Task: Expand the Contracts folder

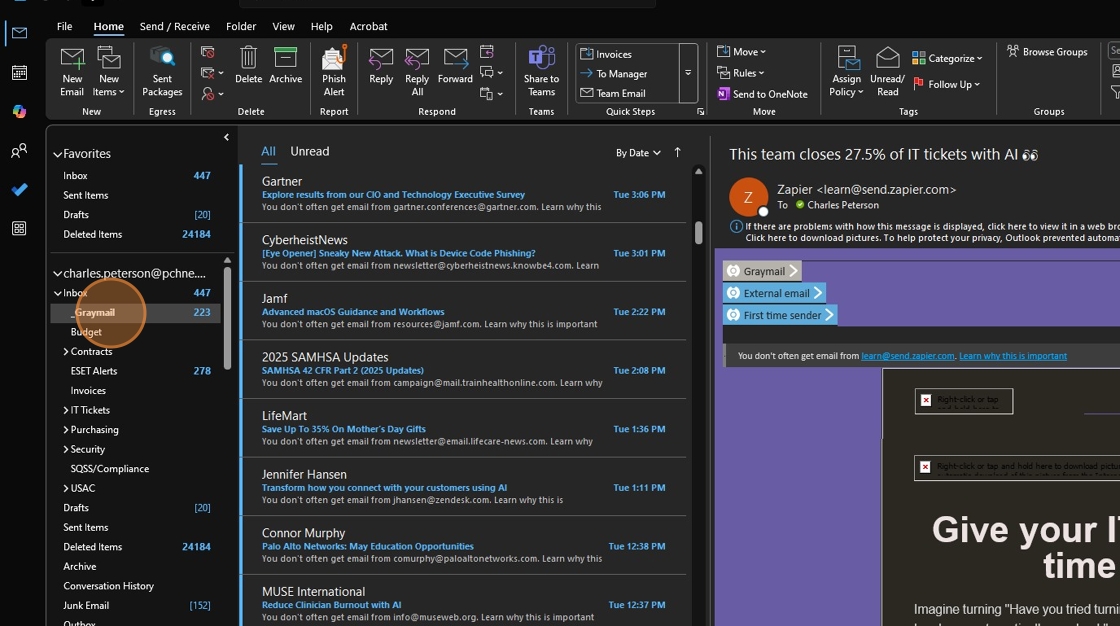Action: (x=66, y=352)
